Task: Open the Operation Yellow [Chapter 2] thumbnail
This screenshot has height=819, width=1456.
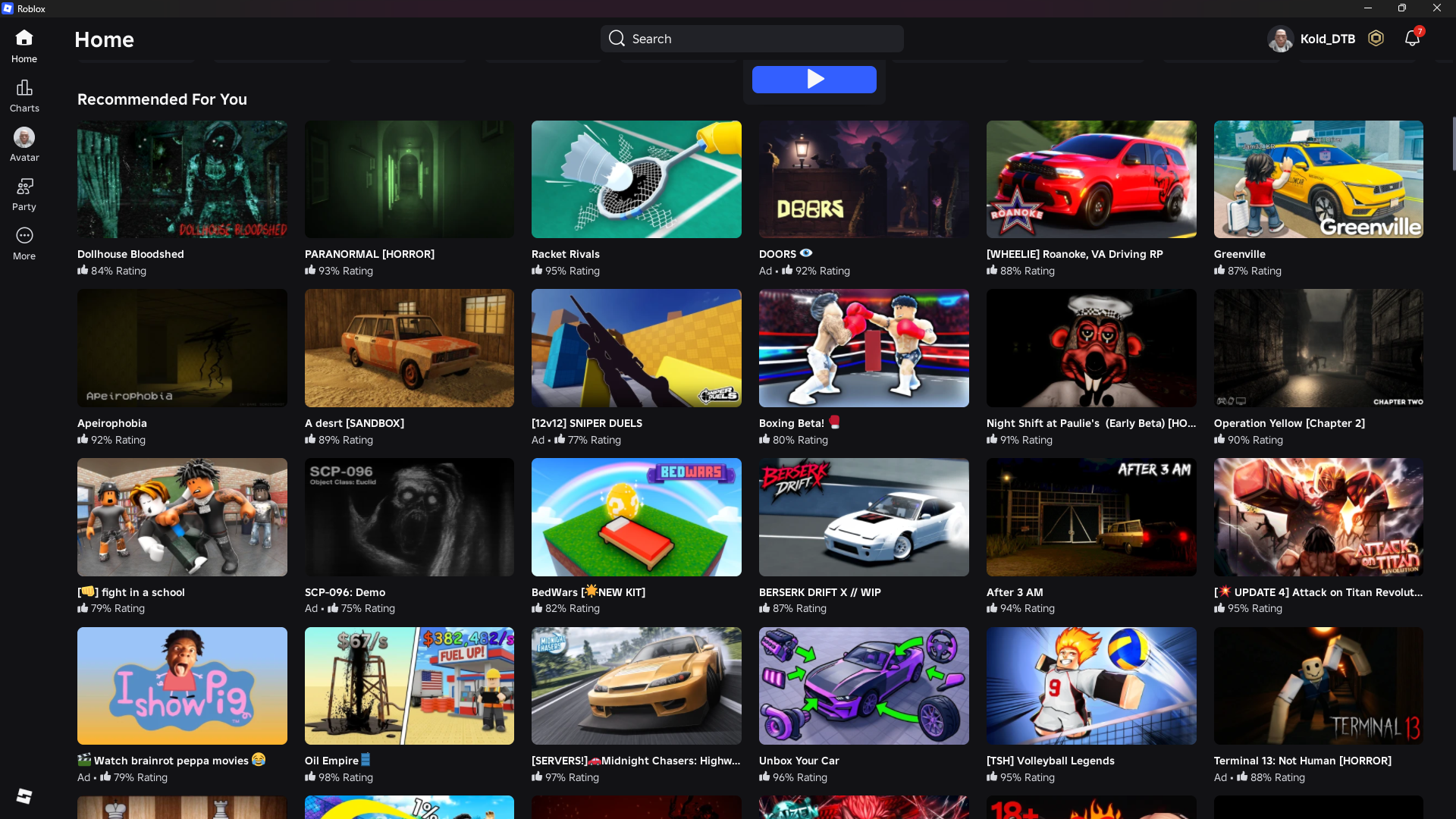Action: [1319, 348]
